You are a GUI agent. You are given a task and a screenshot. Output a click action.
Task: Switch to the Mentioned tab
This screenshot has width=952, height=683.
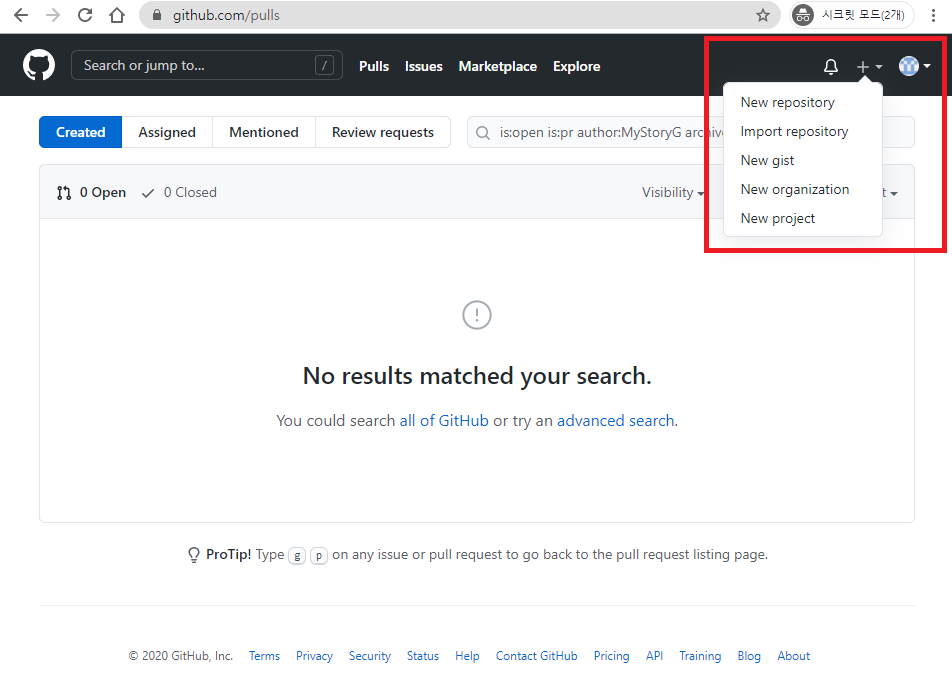(263, 131)
